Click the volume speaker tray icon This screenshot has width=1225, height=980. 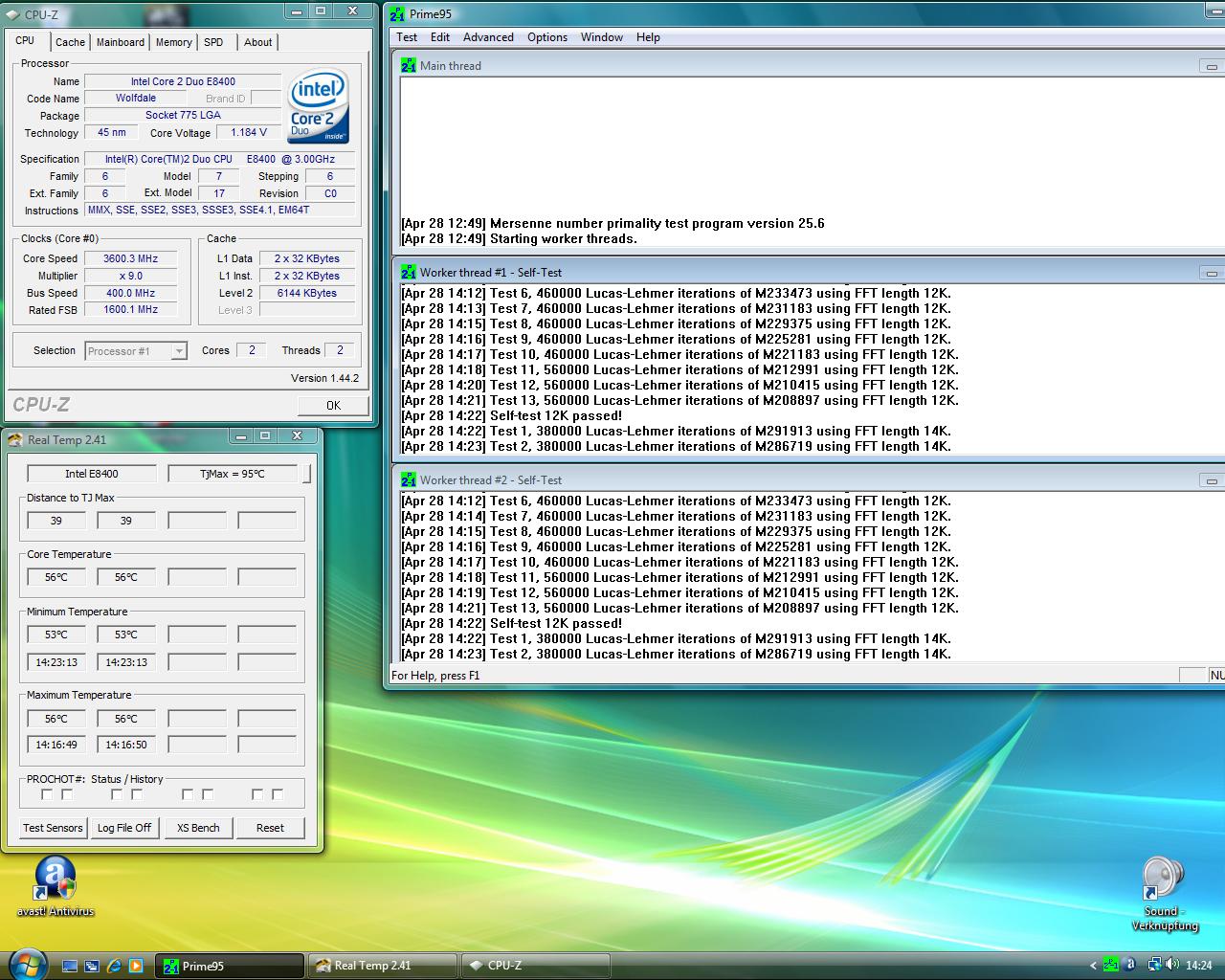pyautogui.click(x=1172, y=965)
